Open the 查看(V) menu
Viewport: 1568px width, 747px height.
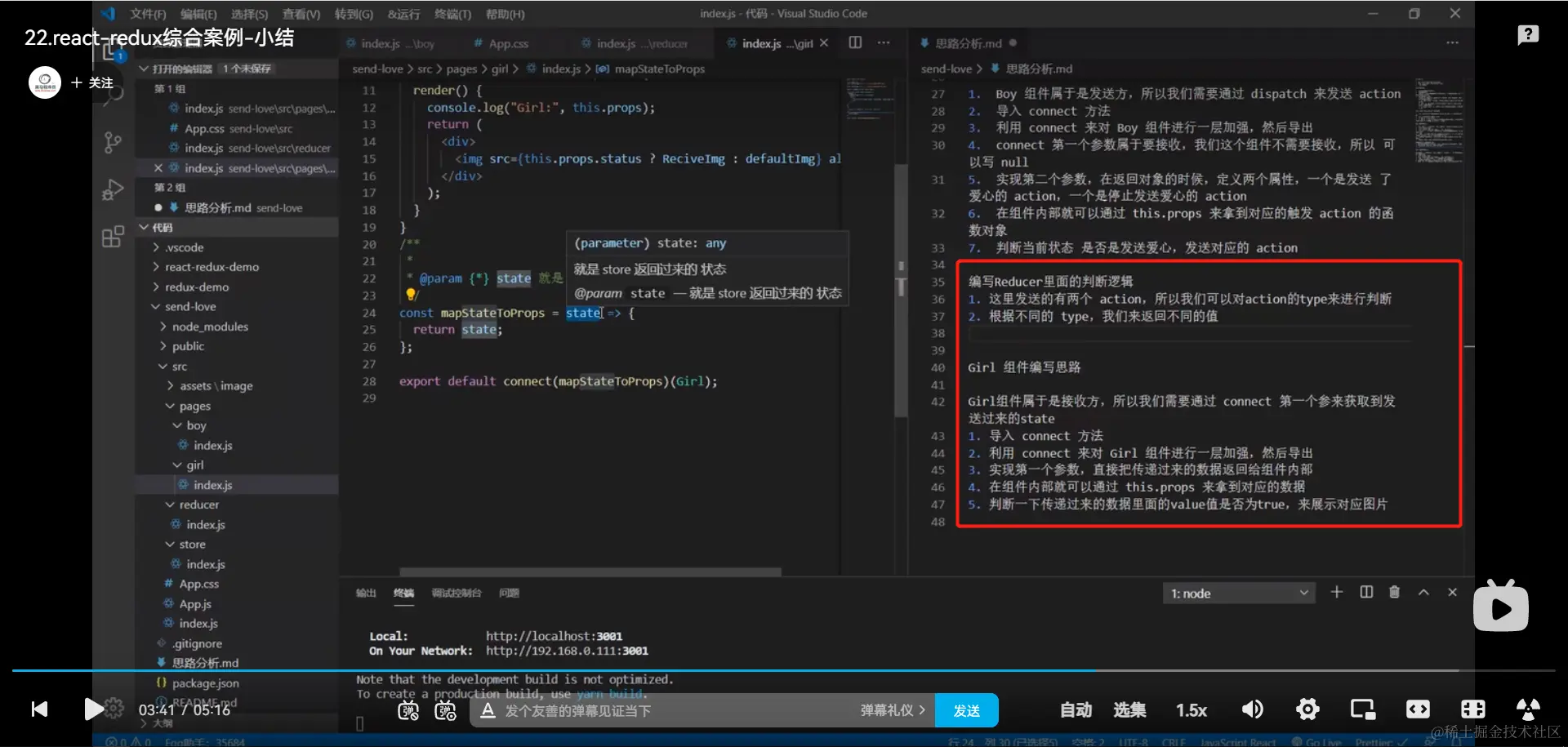click(301, 14)
